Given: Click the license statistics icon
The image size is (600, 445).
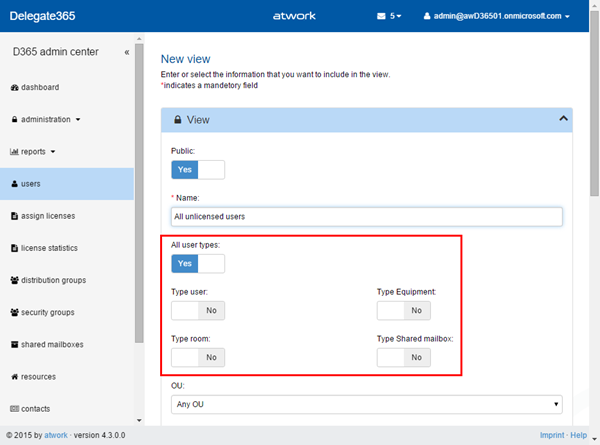Looking at the screenshot, I should pyautogui.click(x=14, y=248).
